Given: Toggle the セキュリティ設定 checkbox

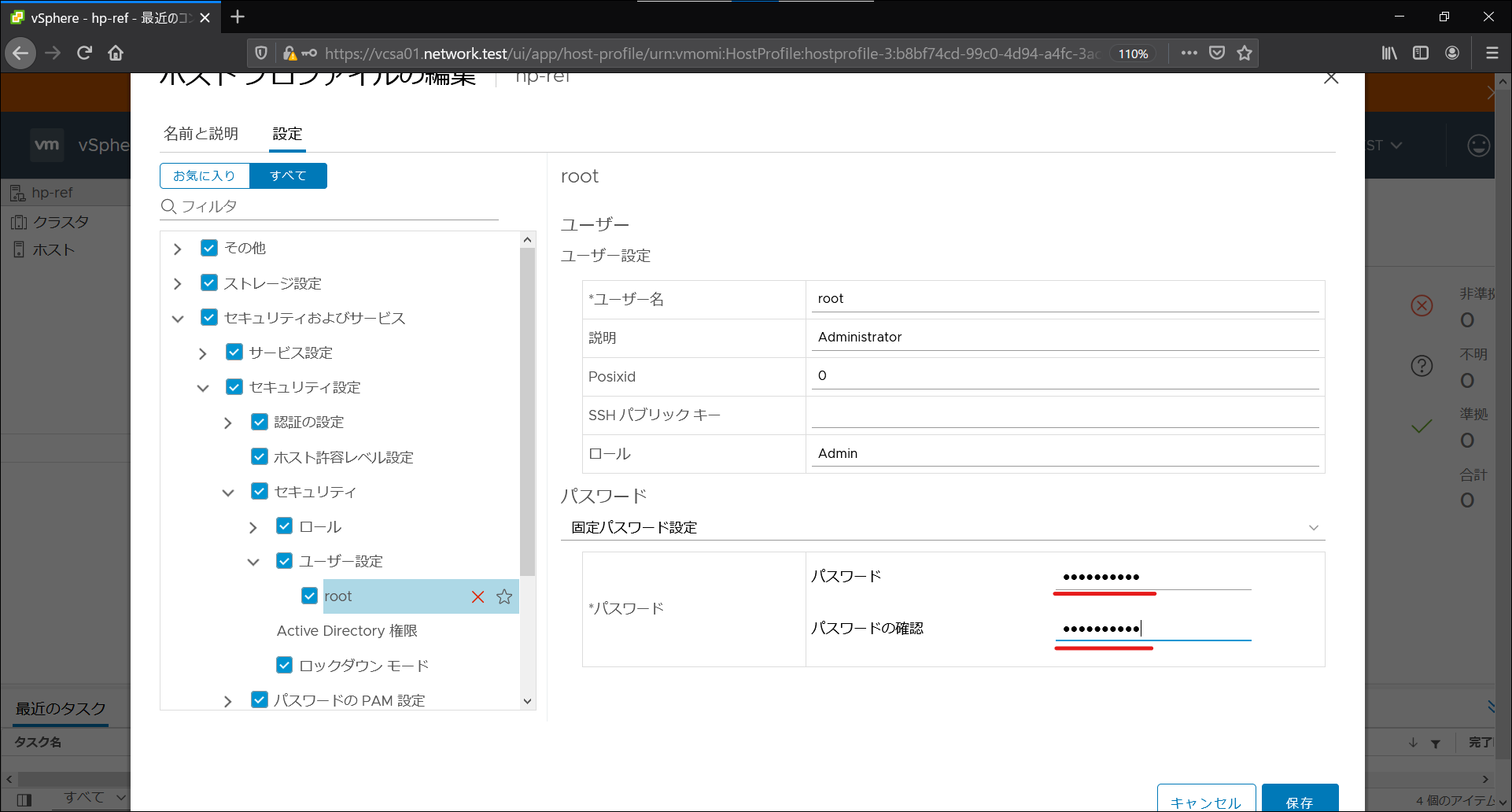Looking at the screenshot, I should coord(234,386).
